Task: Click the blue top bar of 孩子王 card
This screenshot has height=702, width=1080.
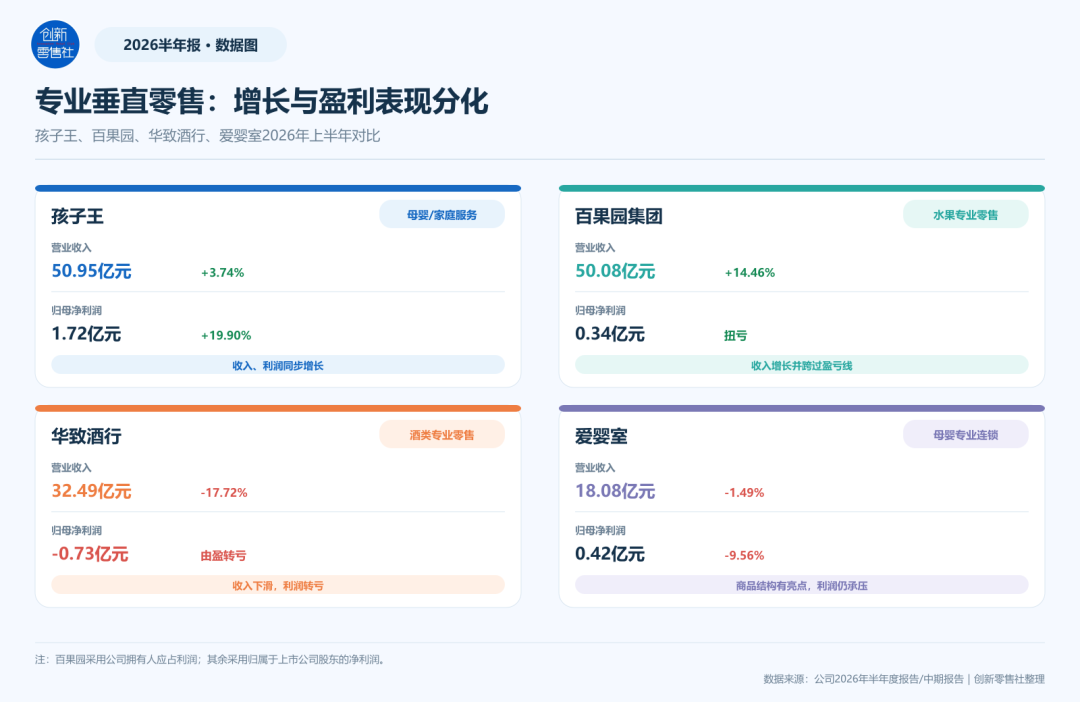Action: pyautogui.click(x=278, y=188)
